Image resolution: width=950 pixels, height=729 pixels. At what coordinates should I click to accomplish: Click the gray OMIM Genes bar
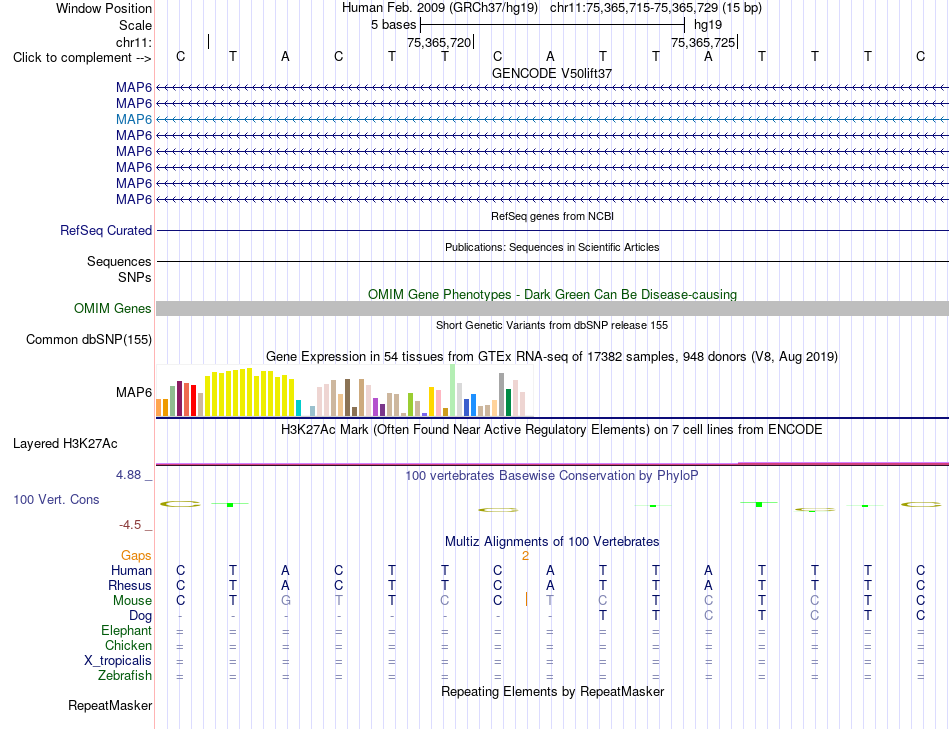(x=552, y=308)
